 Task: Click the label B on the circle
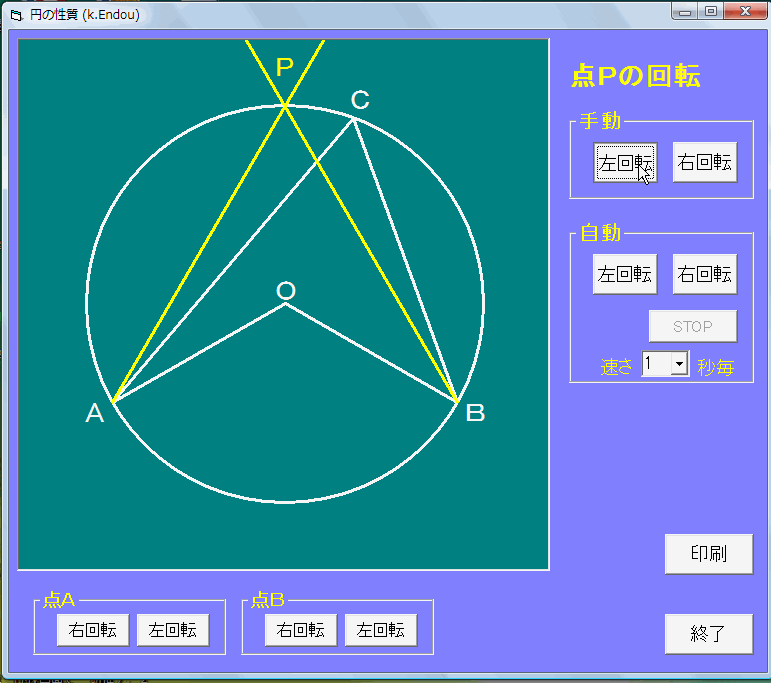475,413
